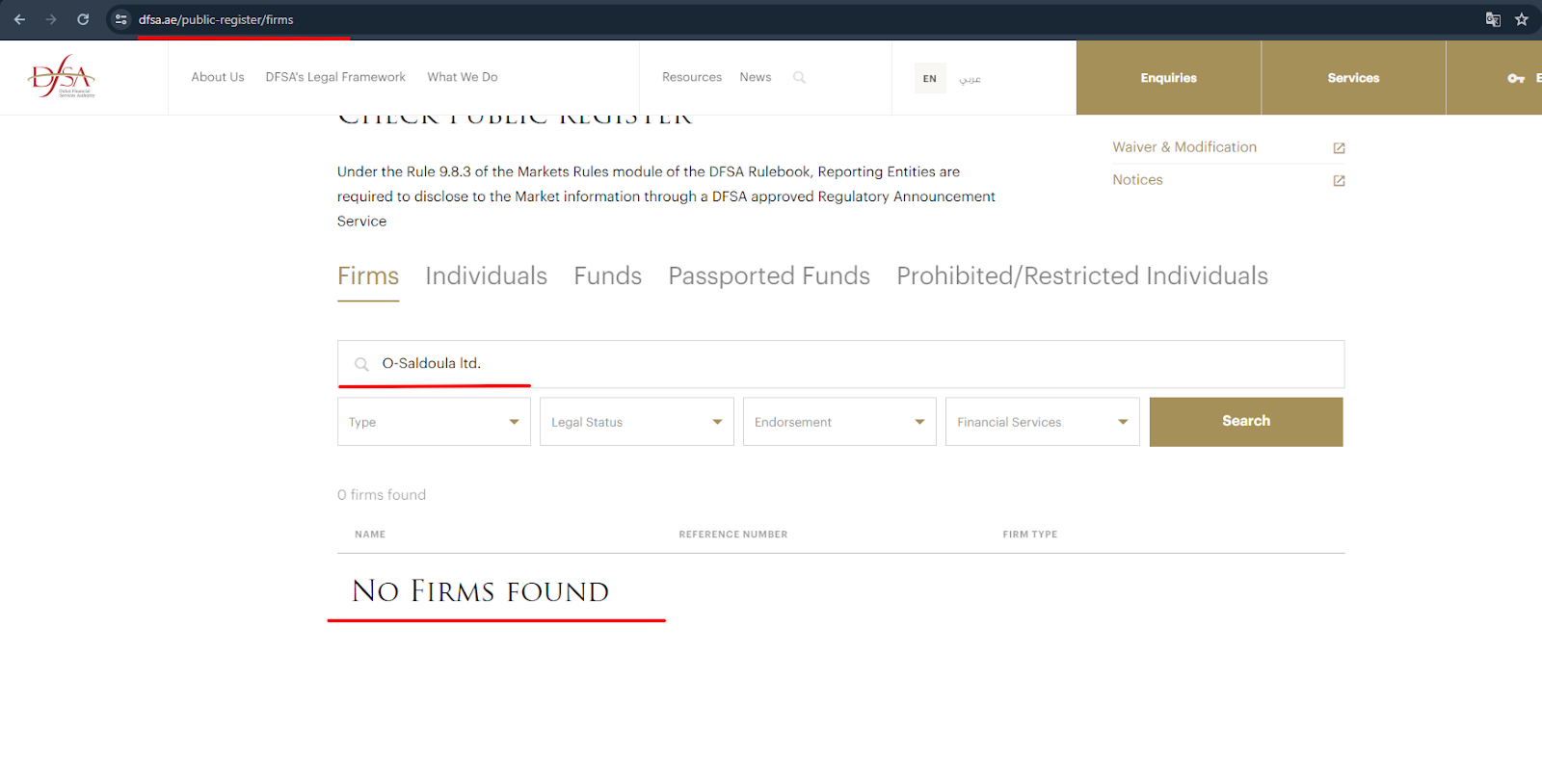Switch language to EN
The image size is (1542, 784).
click(x=930, y=78)
